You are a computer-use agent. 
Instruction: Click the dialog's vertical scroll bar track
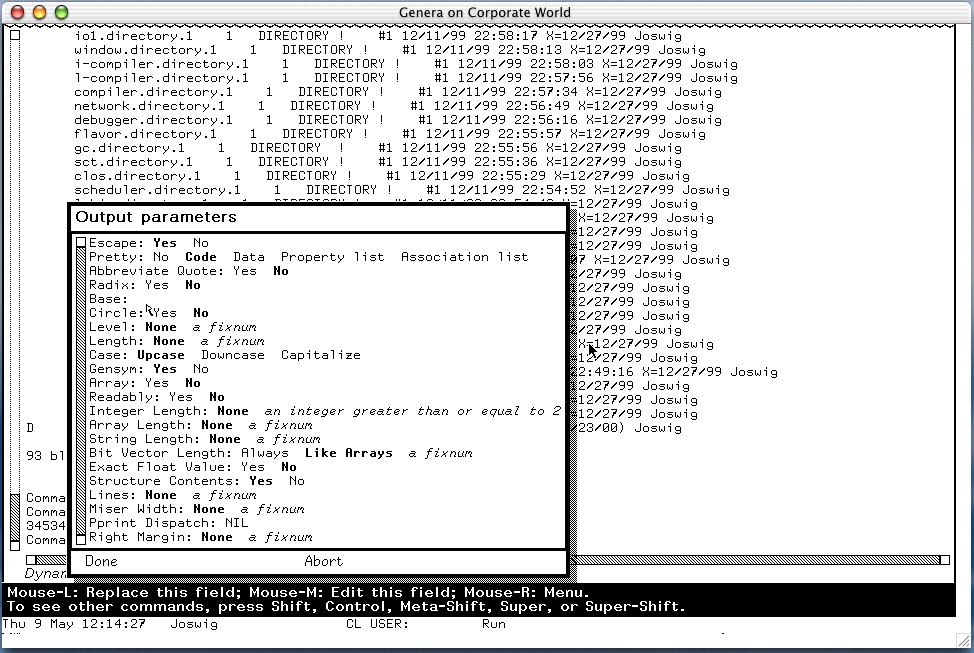click(x=81, y=400)
